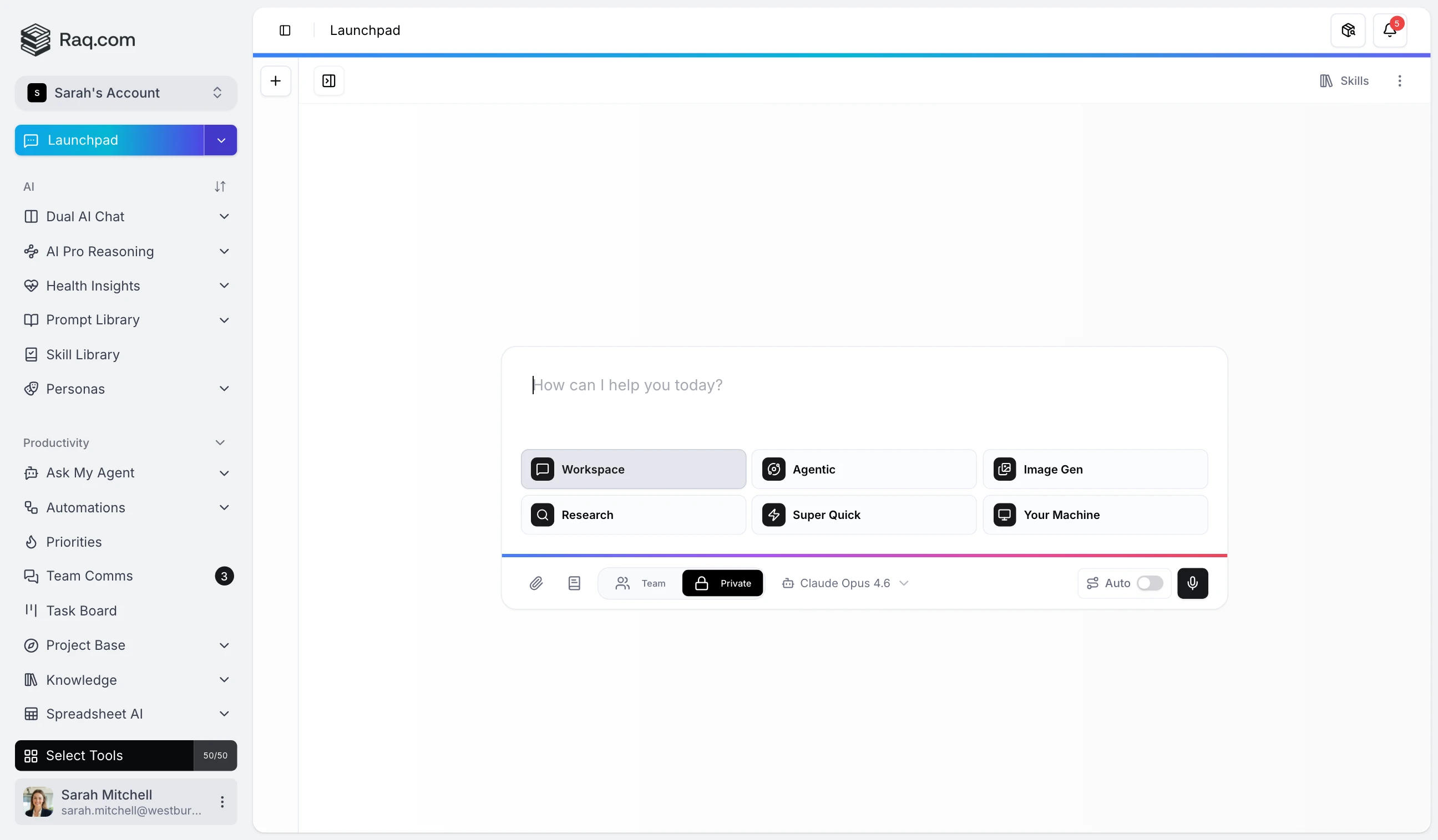The height and width of the screenshot is (840, 1438).
Task: Click the 'How can I help' input field
Action: point(863,385)
